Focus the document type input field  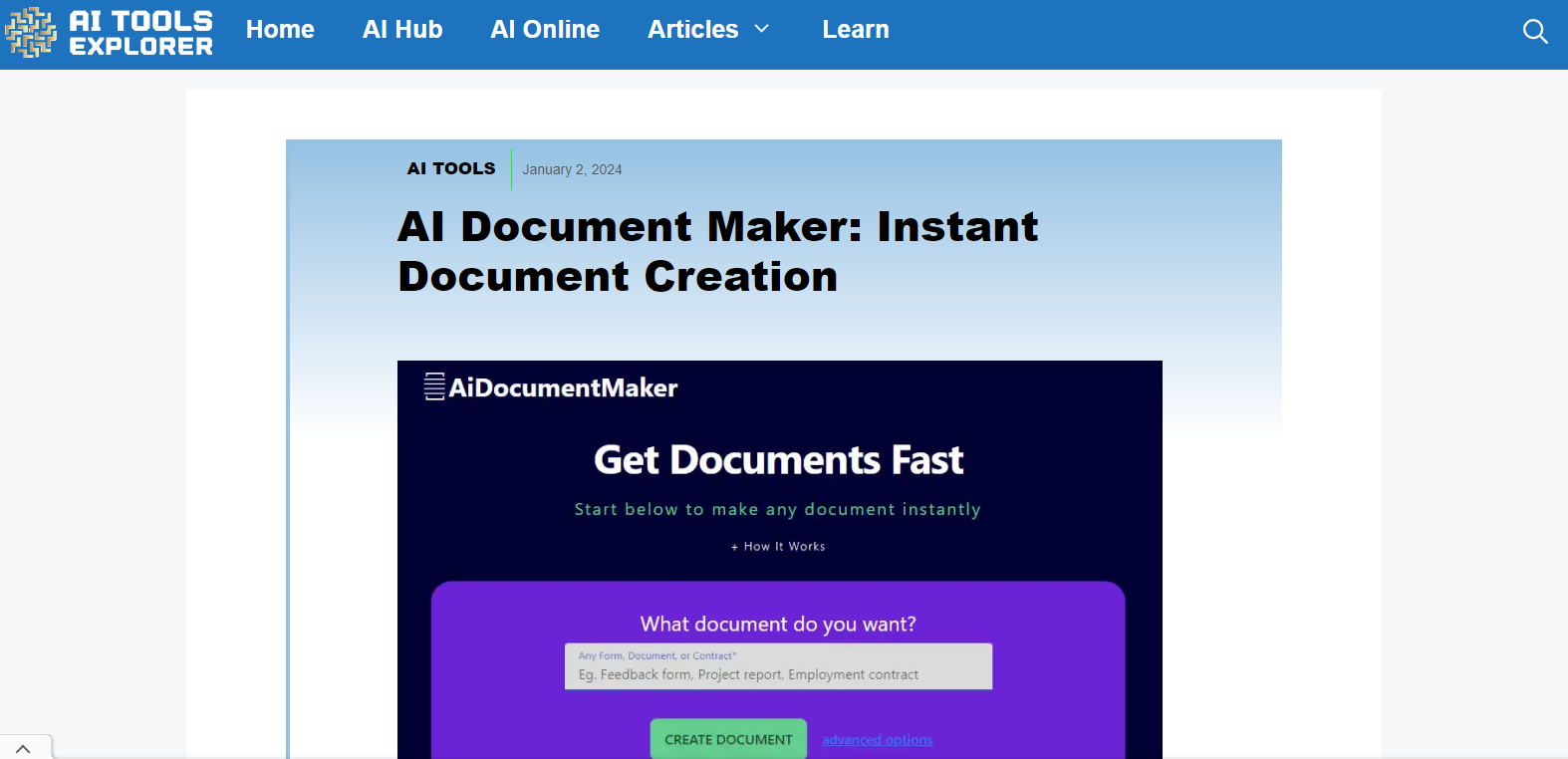[x=778, y=666]
